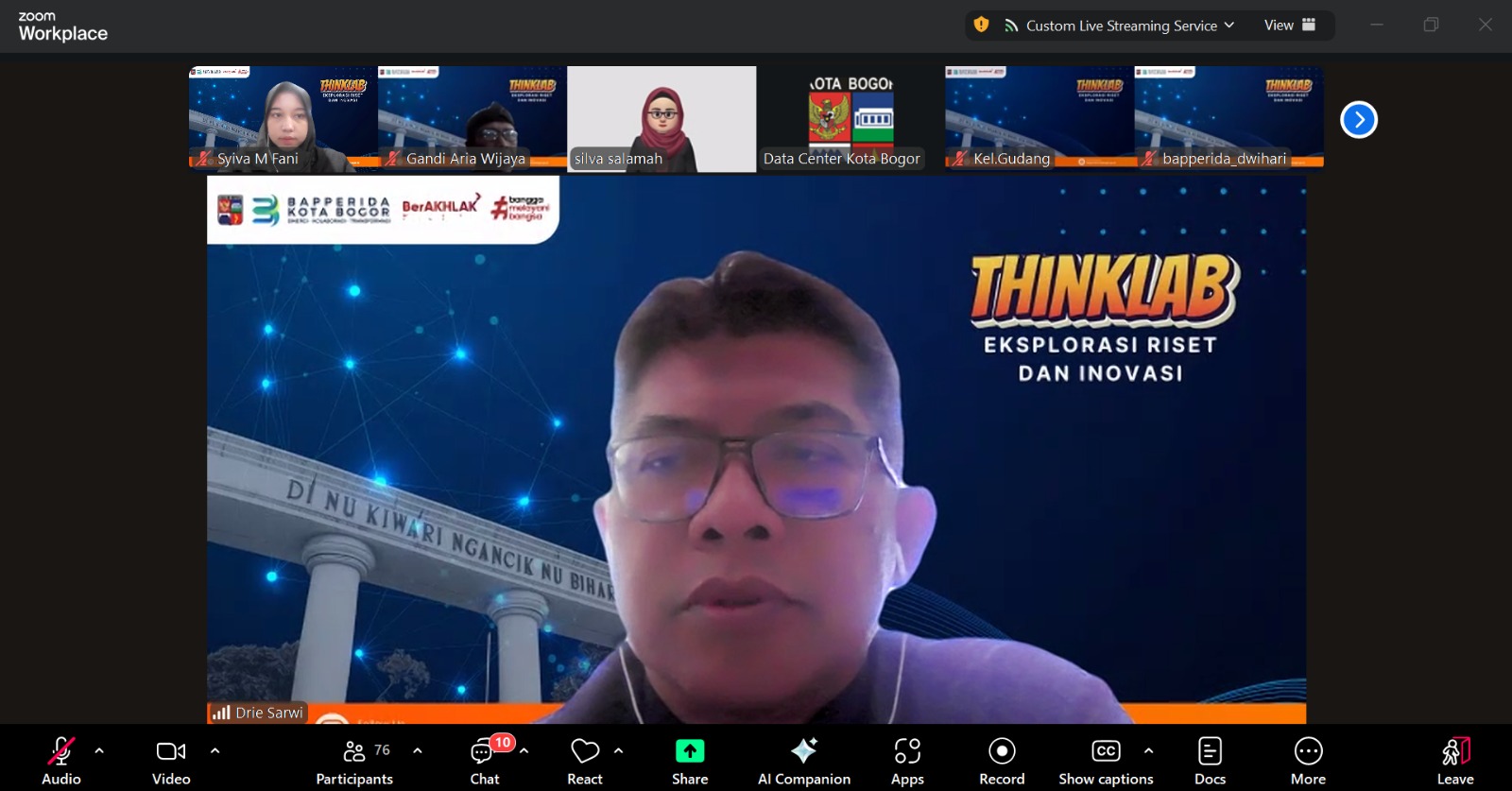
Task: Open the View layout menu
Action: tap(1289, 26)
